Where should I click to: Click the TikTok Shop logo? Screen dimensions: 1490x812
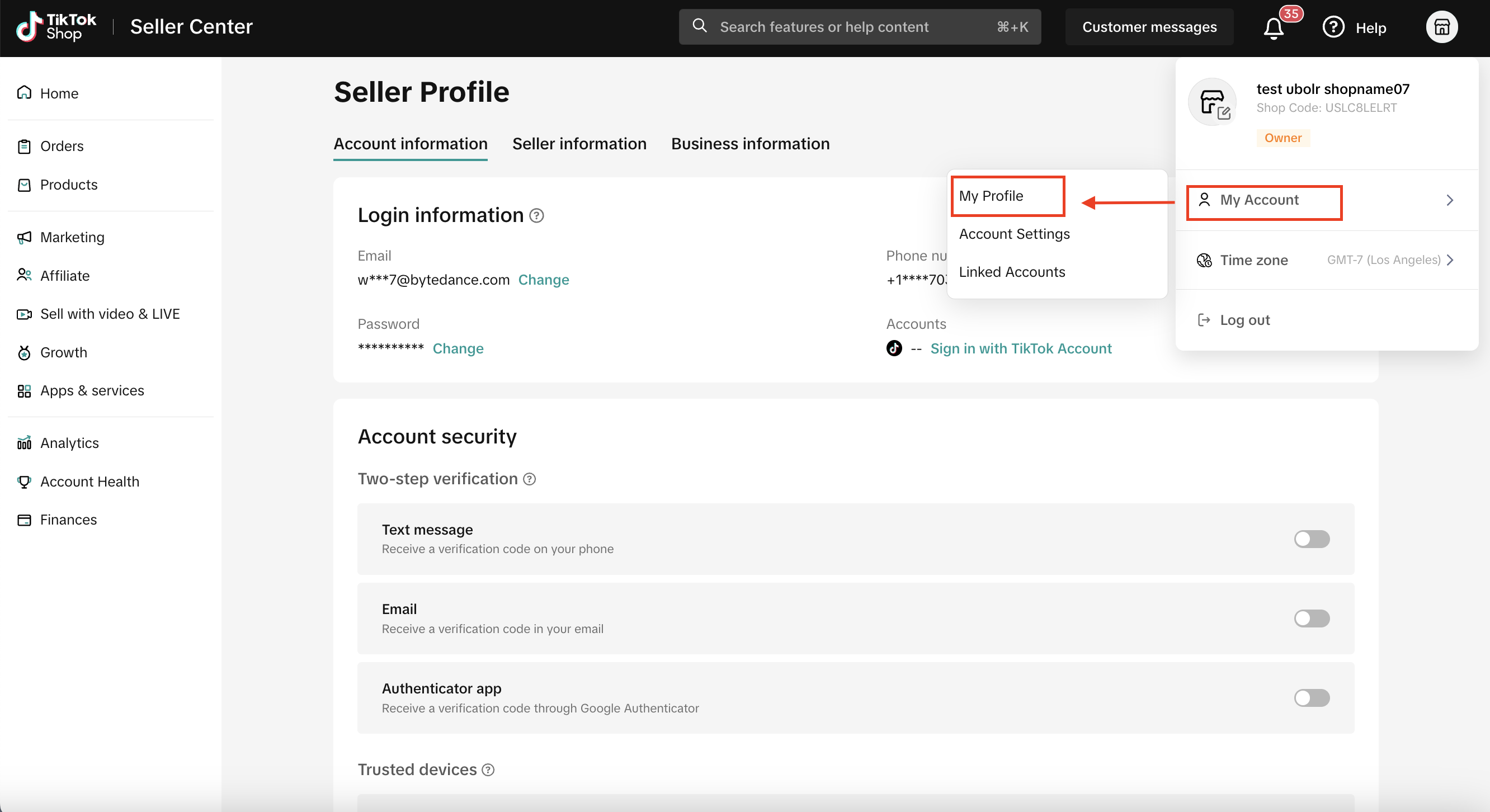[x=56, y=27]
